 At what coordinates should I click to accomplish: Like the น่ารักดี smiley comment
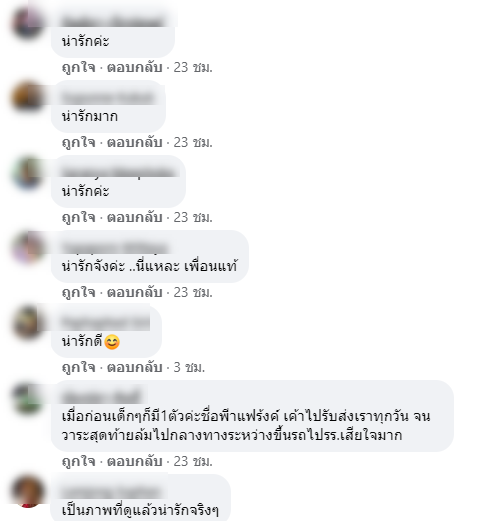79,368
